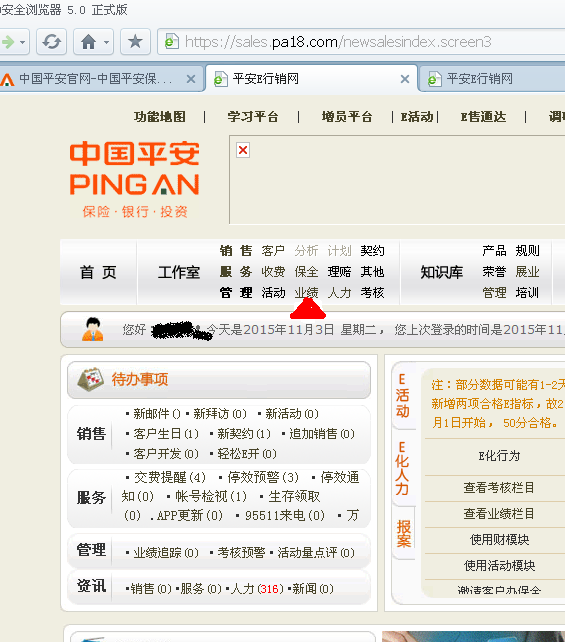Image resolution: width=565 pixels, height=642 pixels.
Task: Open 展业 in 知识库 menu
Action: click(x=527, y=271)
